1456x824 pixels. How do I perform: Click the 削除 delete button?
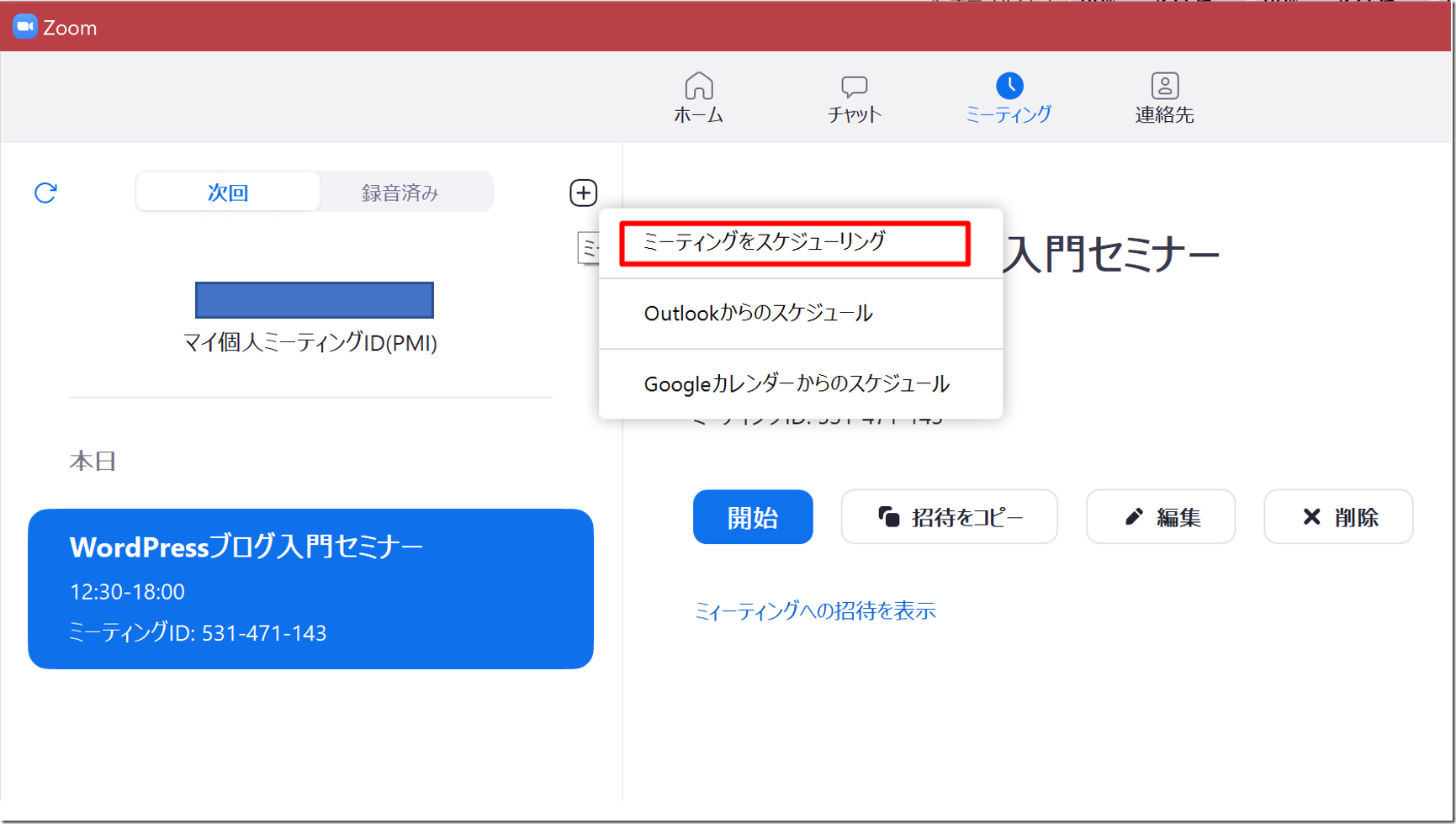(1338, 517)
